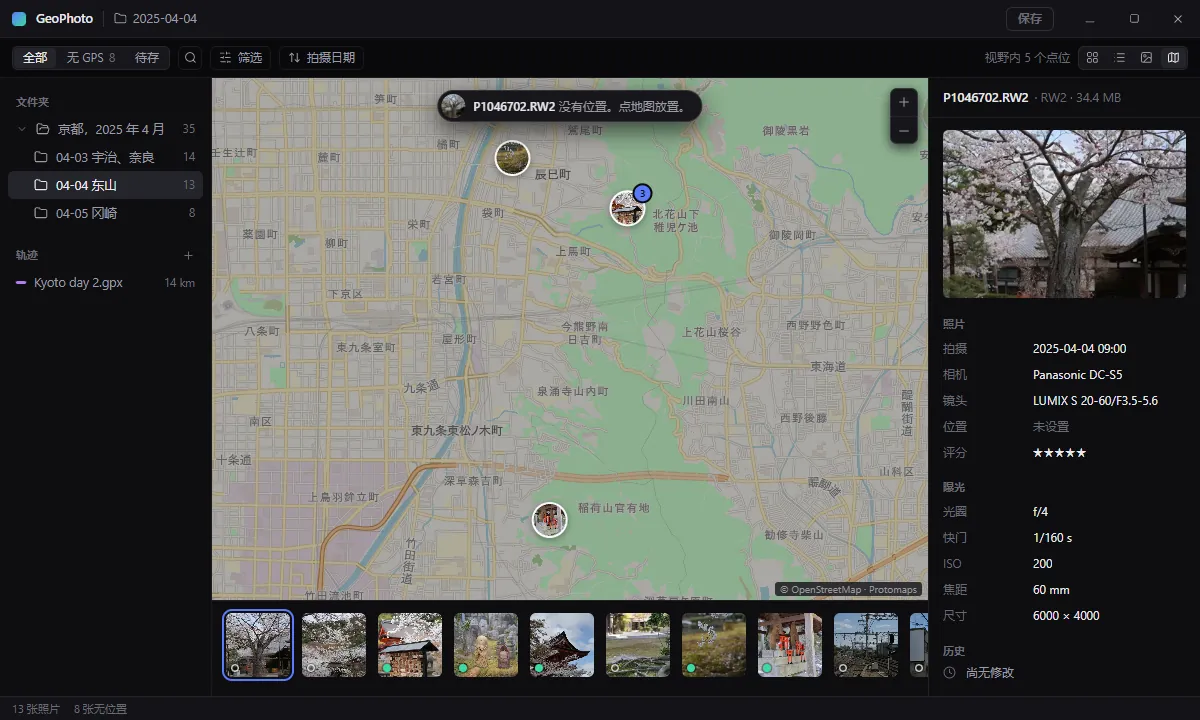Screen dimensions: 1200x720
Task: Select the stone statues filmstrip thumbnail
Action: (x=486, y=645)
